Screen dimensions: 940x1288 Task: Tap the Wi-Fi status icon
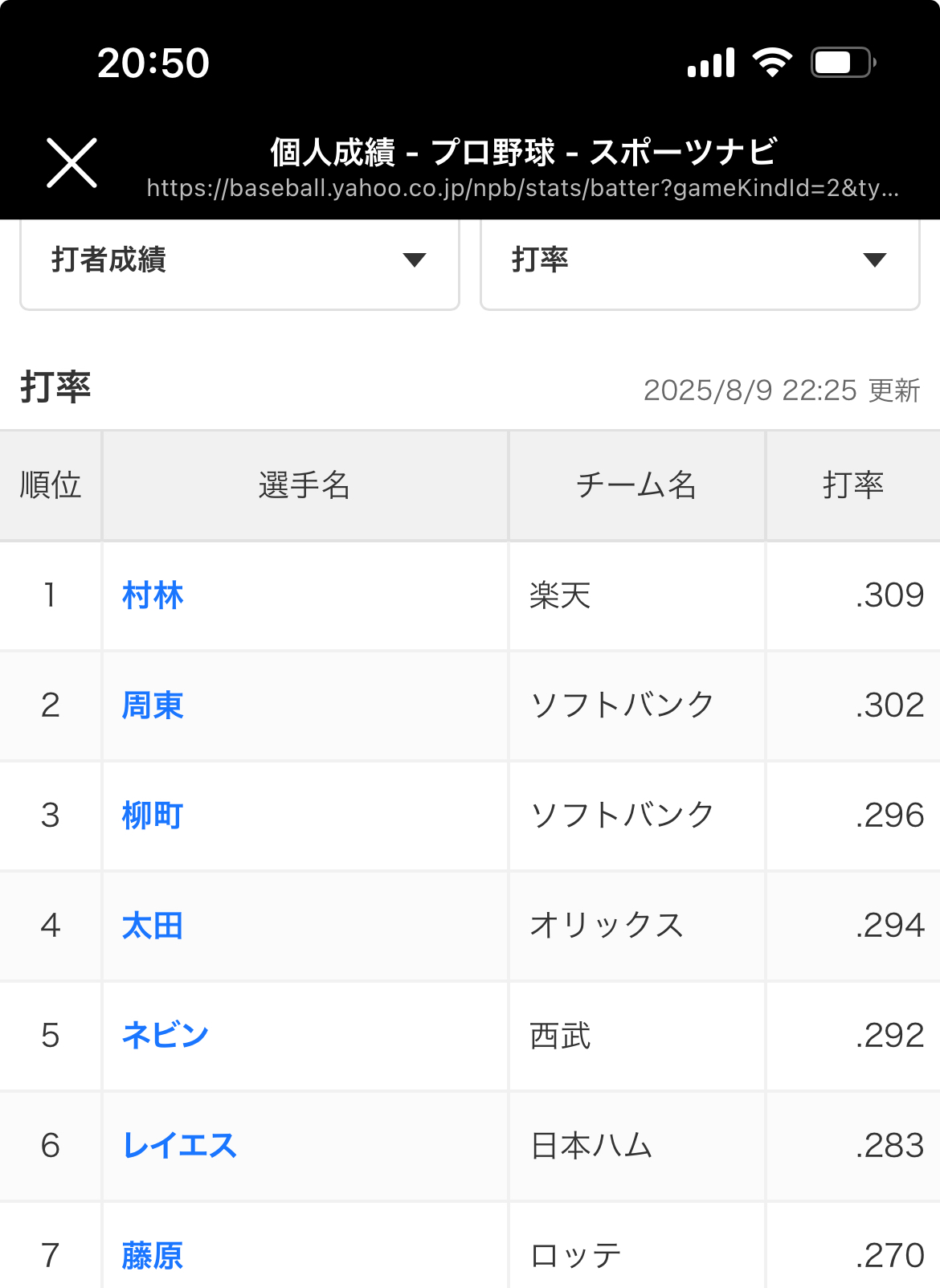click(x=771, y=63)
